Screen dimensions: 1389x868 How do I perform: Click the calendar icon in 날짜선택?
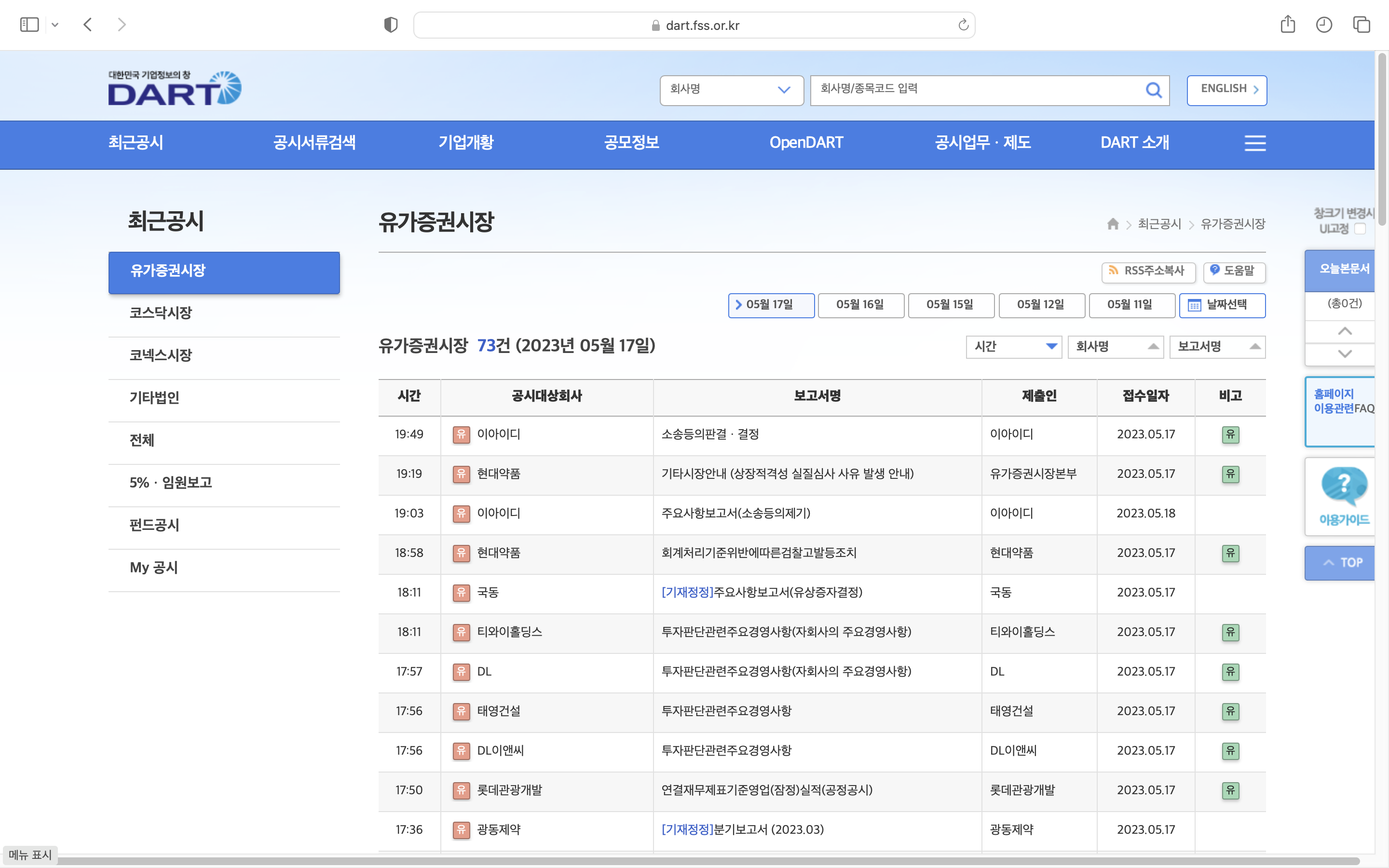(1194, 305)
